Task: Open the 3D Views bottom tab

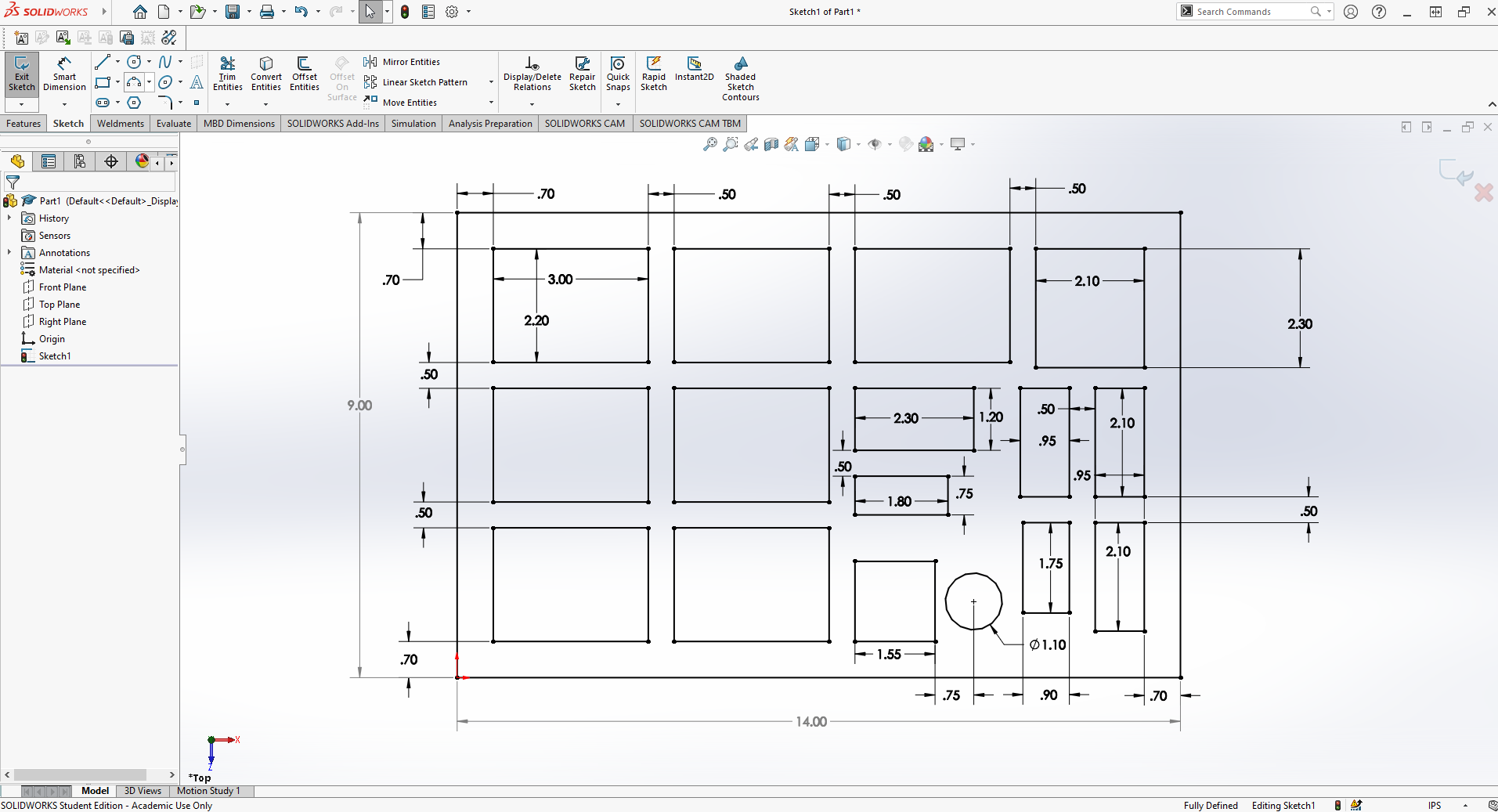Action: coord(143,791)
